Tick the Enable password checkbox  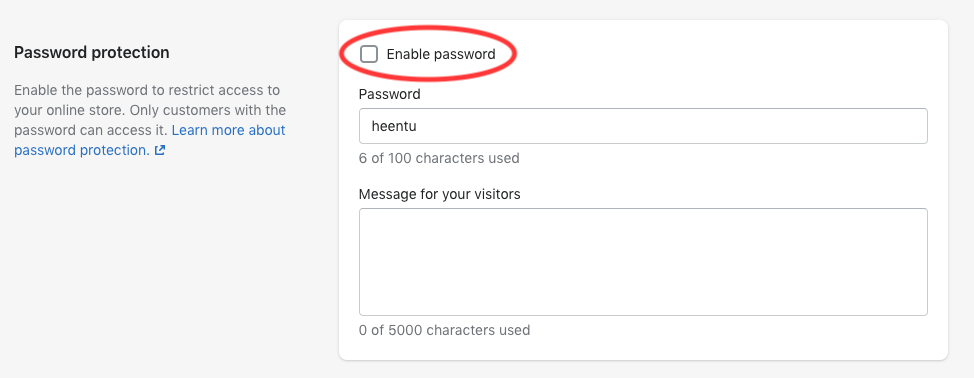(369, 55)
